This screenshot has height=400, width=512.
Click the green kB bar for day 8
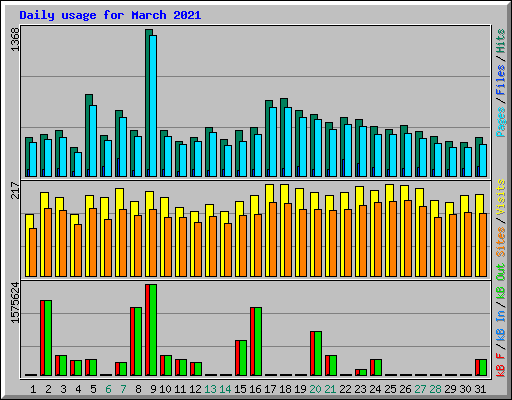(x=138, y=342)
